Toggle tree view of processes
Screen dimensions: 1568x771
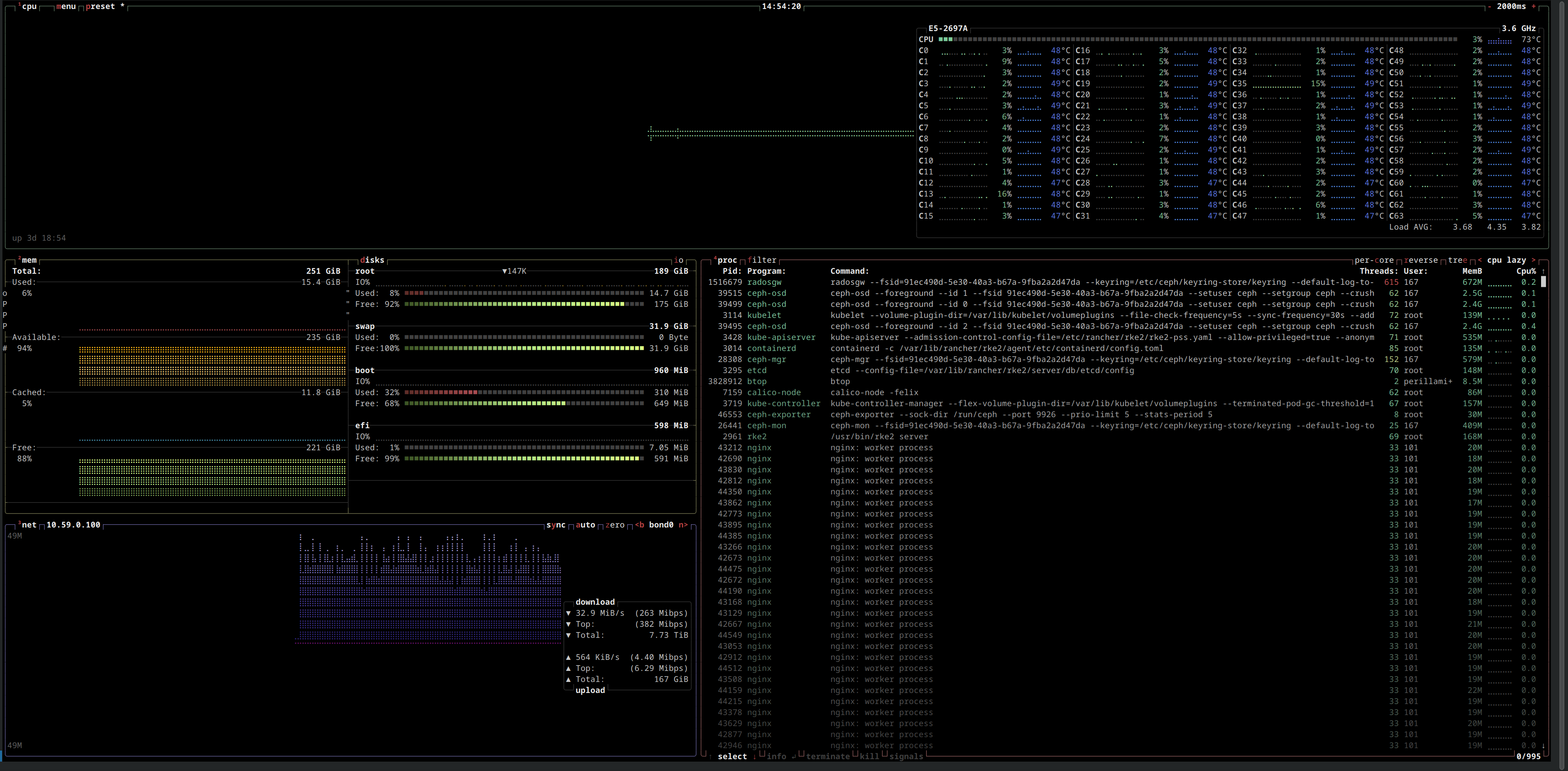click(x=1457, y=260)
